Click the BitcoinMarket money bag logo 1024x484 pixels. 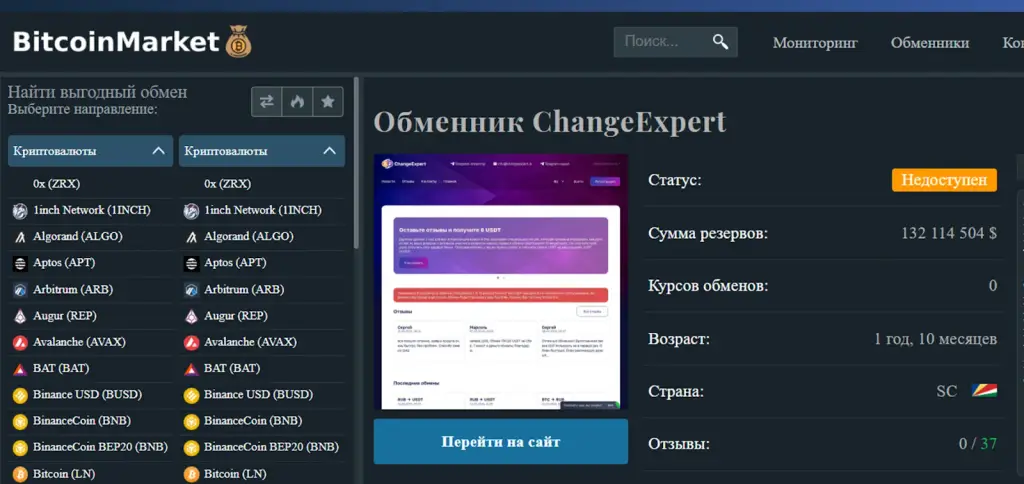tap(238, 41)
